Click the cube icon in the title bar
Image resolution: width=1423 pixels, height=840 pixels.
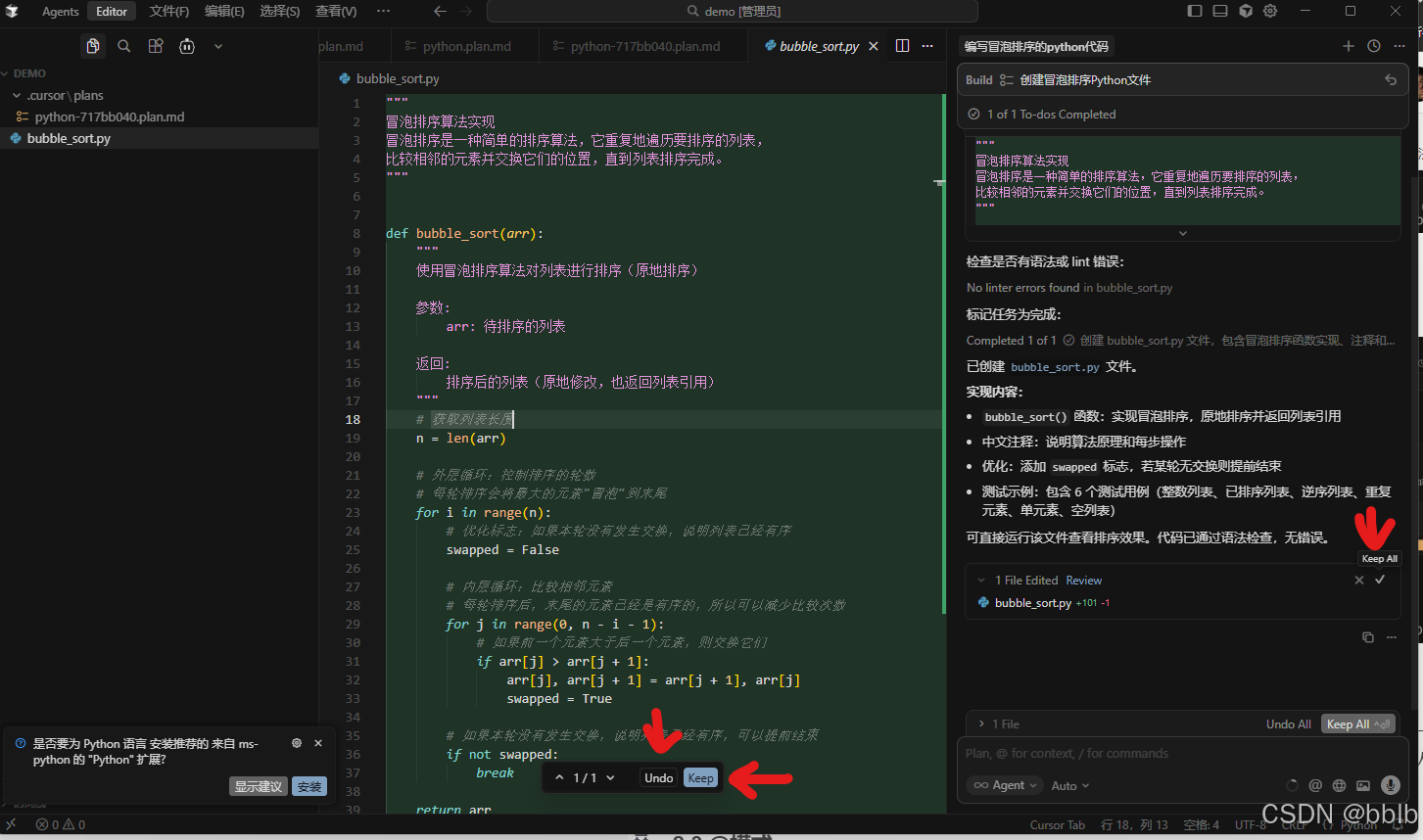pos(1246,11)
